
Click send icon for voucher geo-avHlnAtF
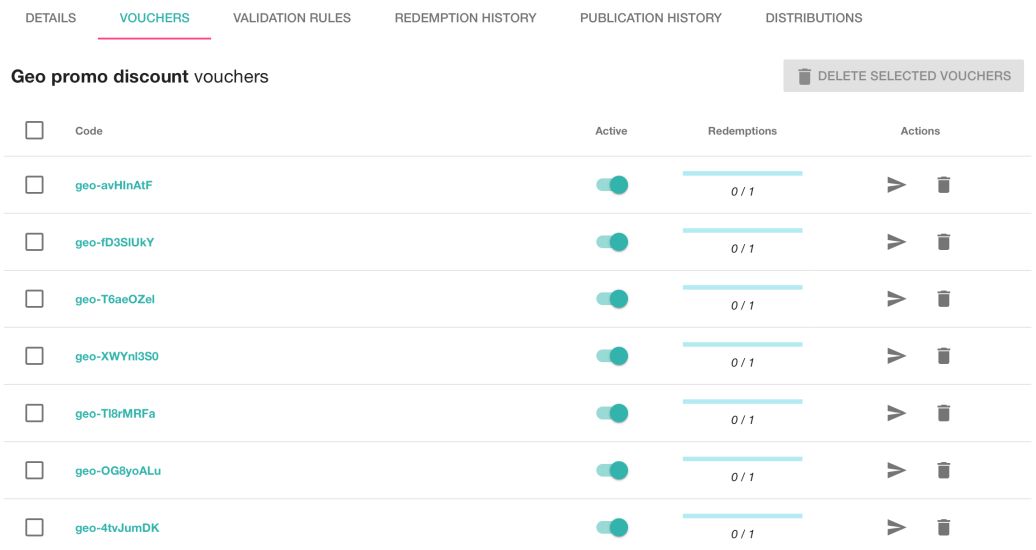coord(896,185)
